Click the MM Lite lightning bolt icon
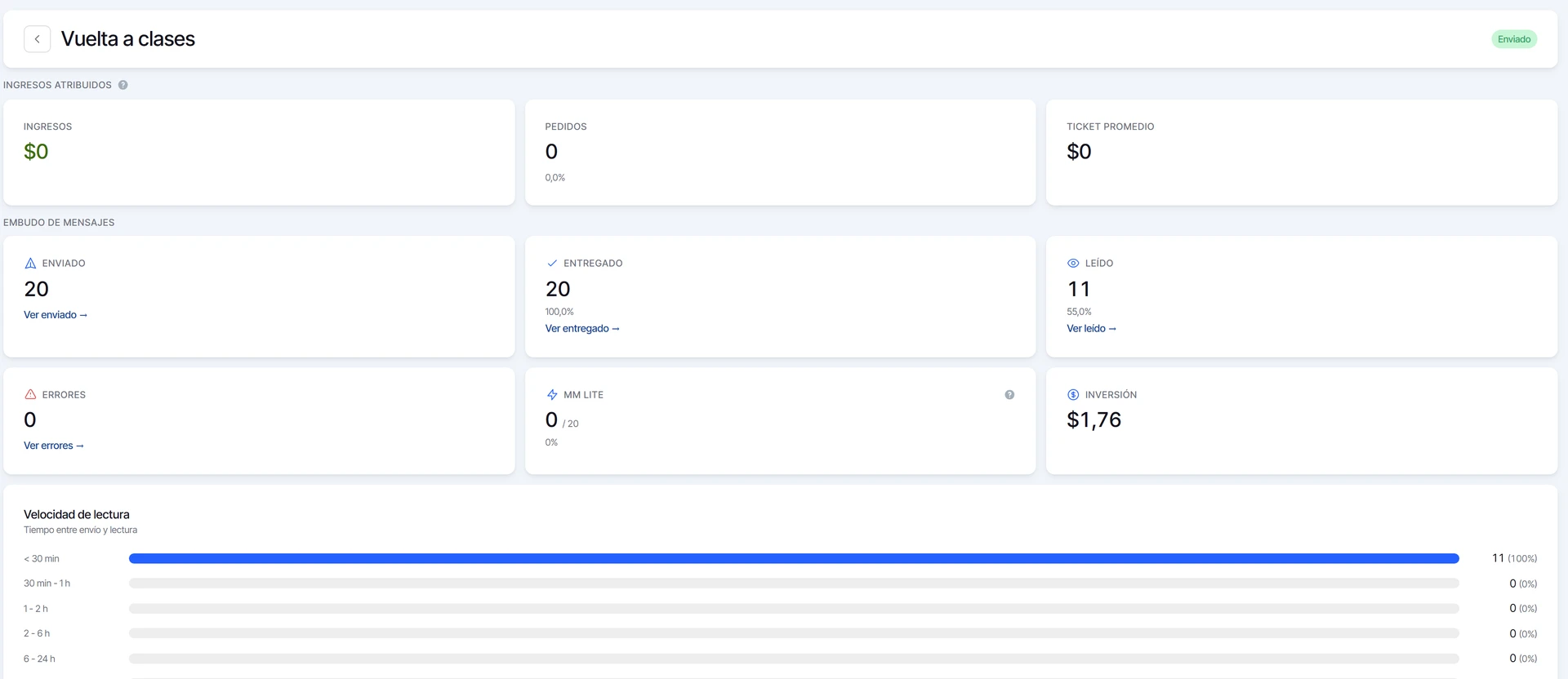 (x=552, y=395)
